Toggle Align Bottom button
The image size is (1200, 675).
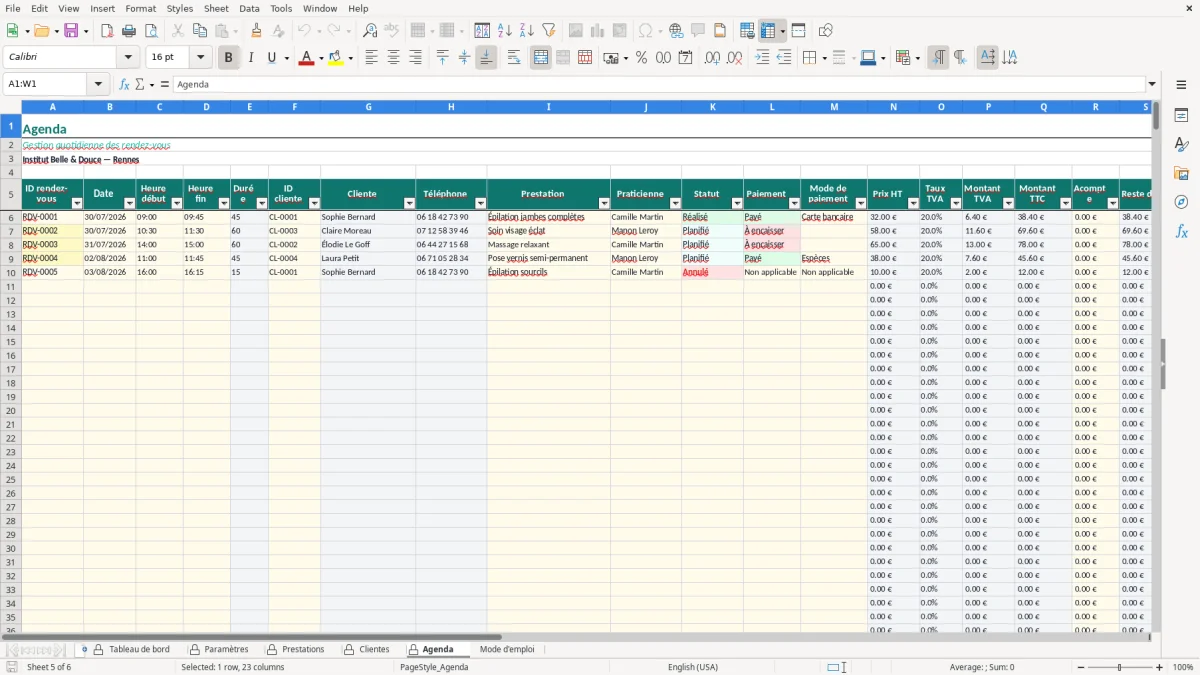(x=486, y=58)
